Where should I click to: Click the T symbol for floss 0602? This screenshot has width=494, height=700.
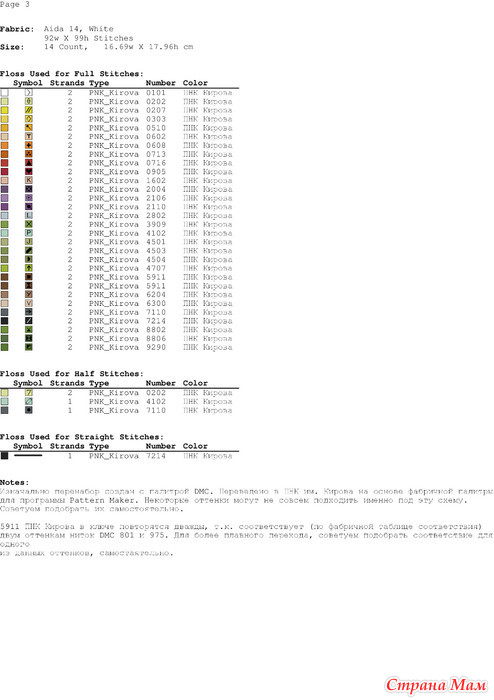point(29,137)
